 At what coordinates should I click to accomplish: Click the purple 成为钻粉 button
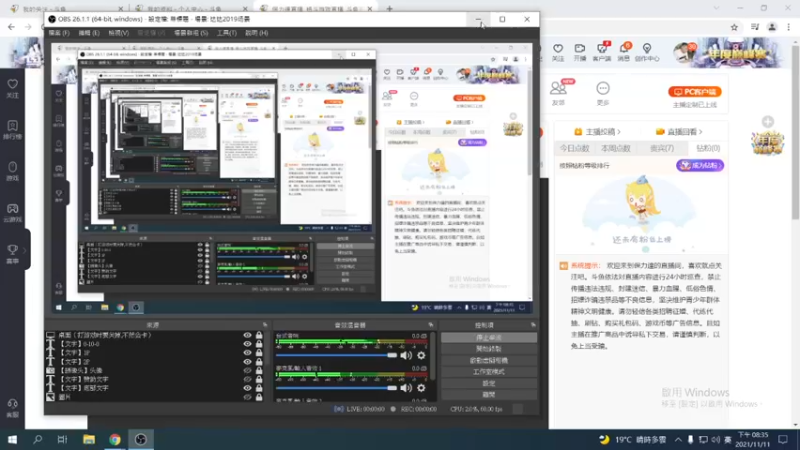700,165
